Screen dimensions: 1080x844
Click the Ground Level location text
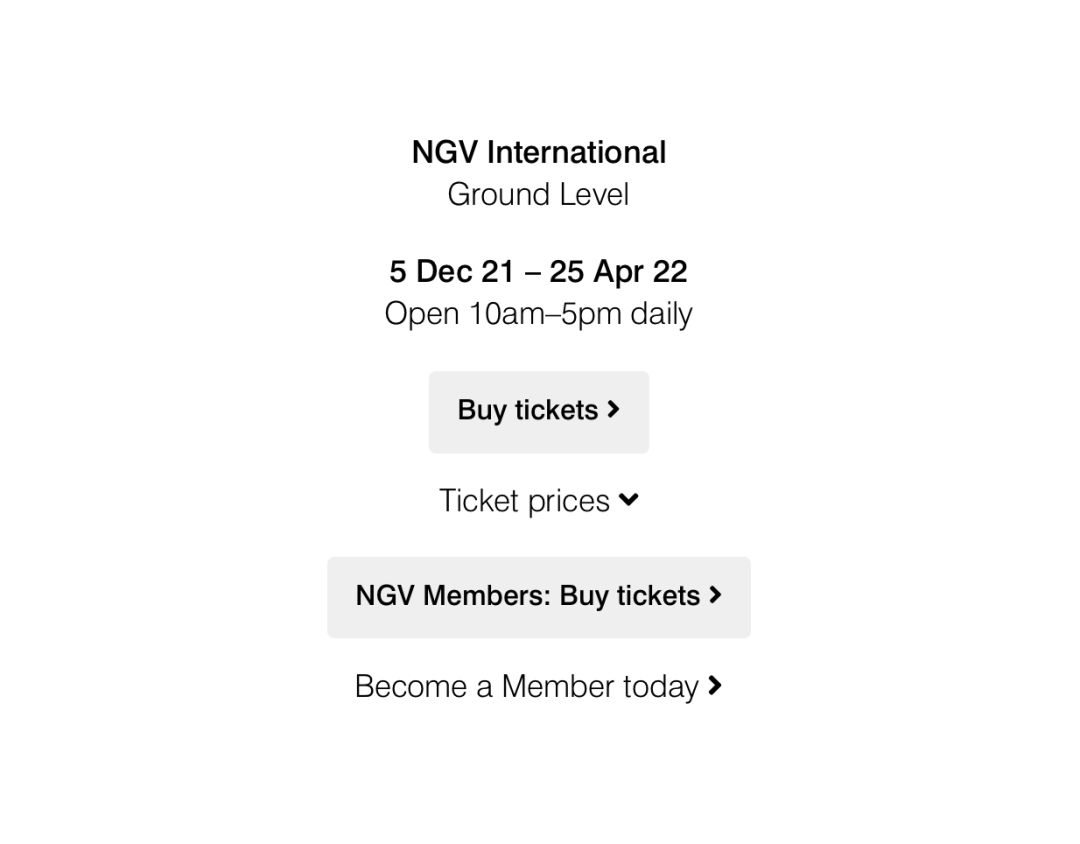click(x=538, y=194)
